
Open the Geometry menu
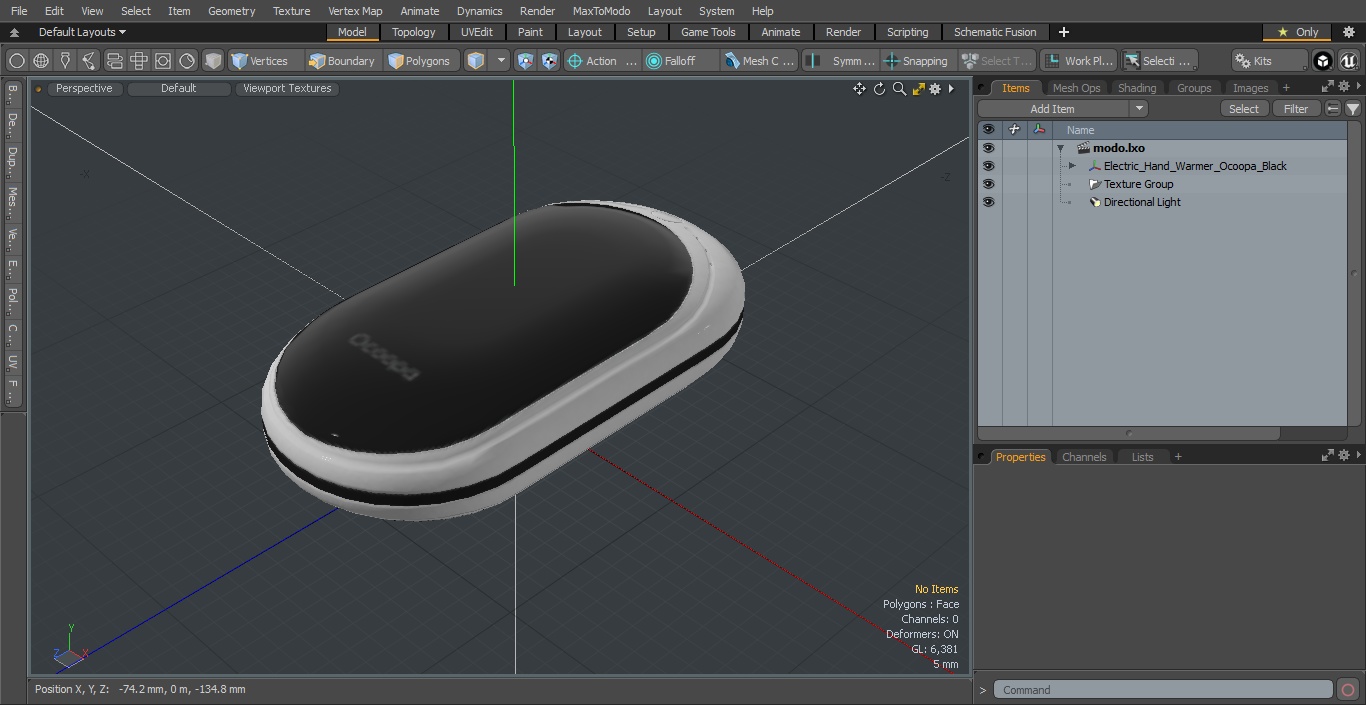[x=231, y=11]
